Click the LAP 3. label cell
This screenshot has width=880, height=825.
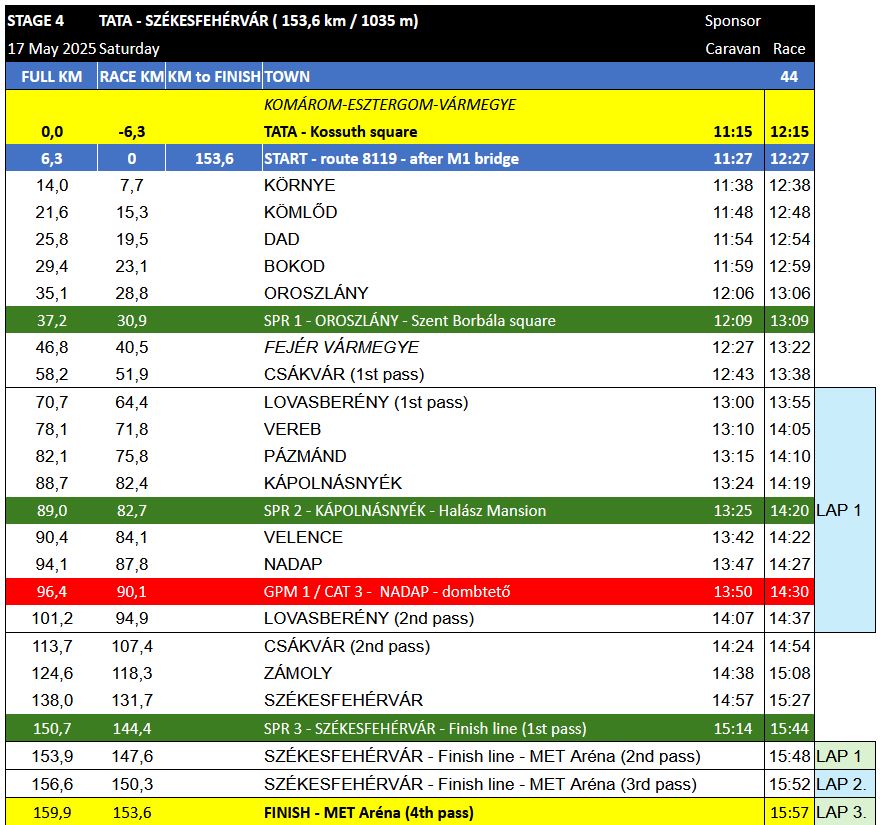pyautogui.click(x=841, y=813)
